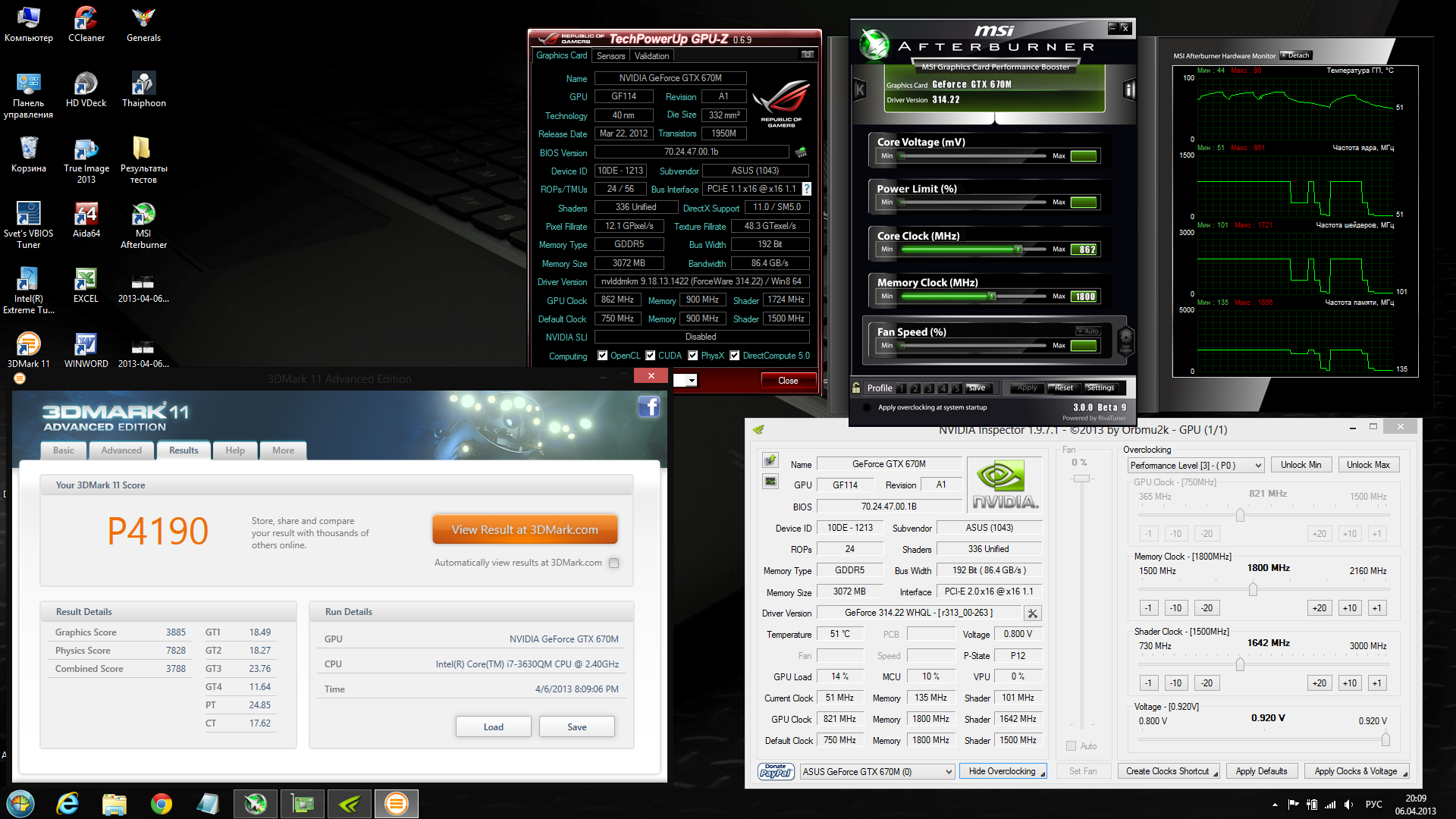1456x819 pixels.
Task: Adjust Inspector voltage slider handle
Action: point(1385,739)
